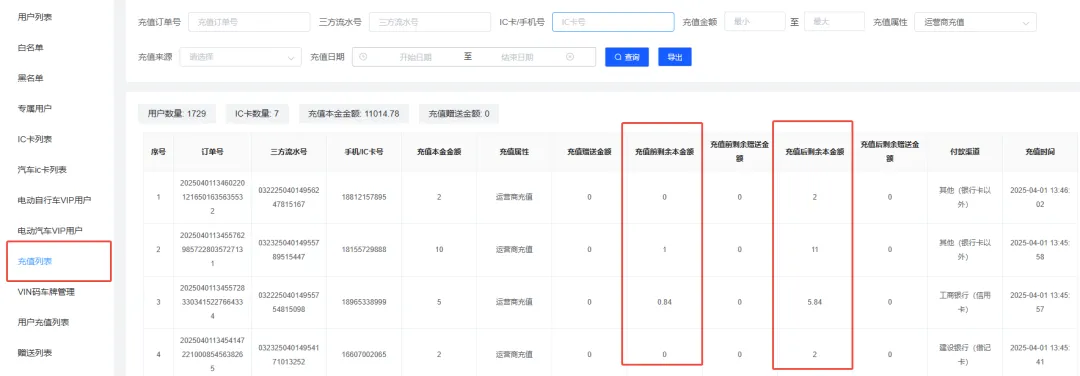Screen dimensions: 1080x376
Task: Open 汽车ic卡列表 in the sidebar
Action: tap(41, 169)
